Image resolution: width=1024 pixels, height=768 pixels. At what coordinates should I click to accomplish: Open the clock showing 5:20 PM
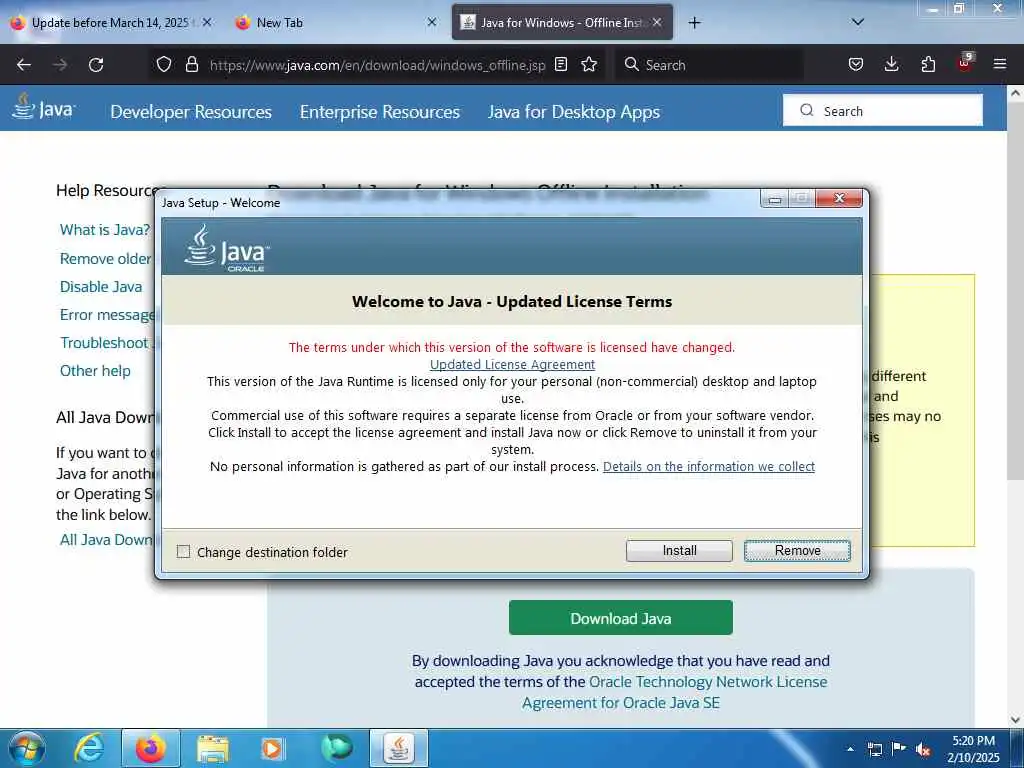(973, 749)
